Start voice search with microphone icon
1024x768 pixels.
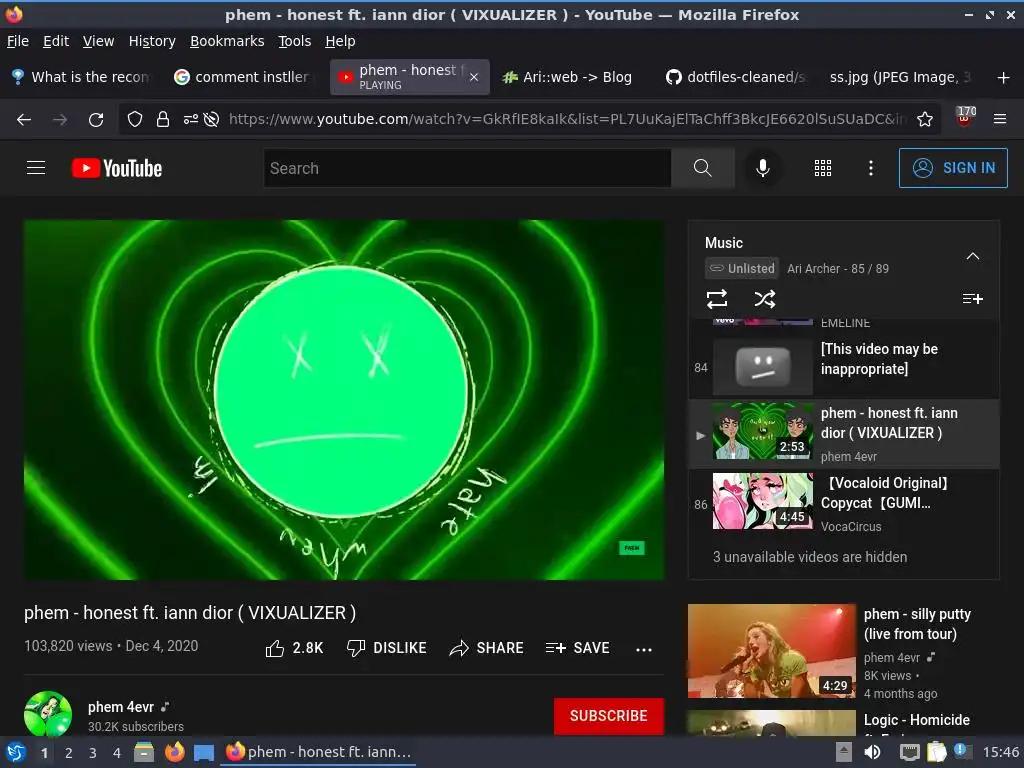[762, 168]
